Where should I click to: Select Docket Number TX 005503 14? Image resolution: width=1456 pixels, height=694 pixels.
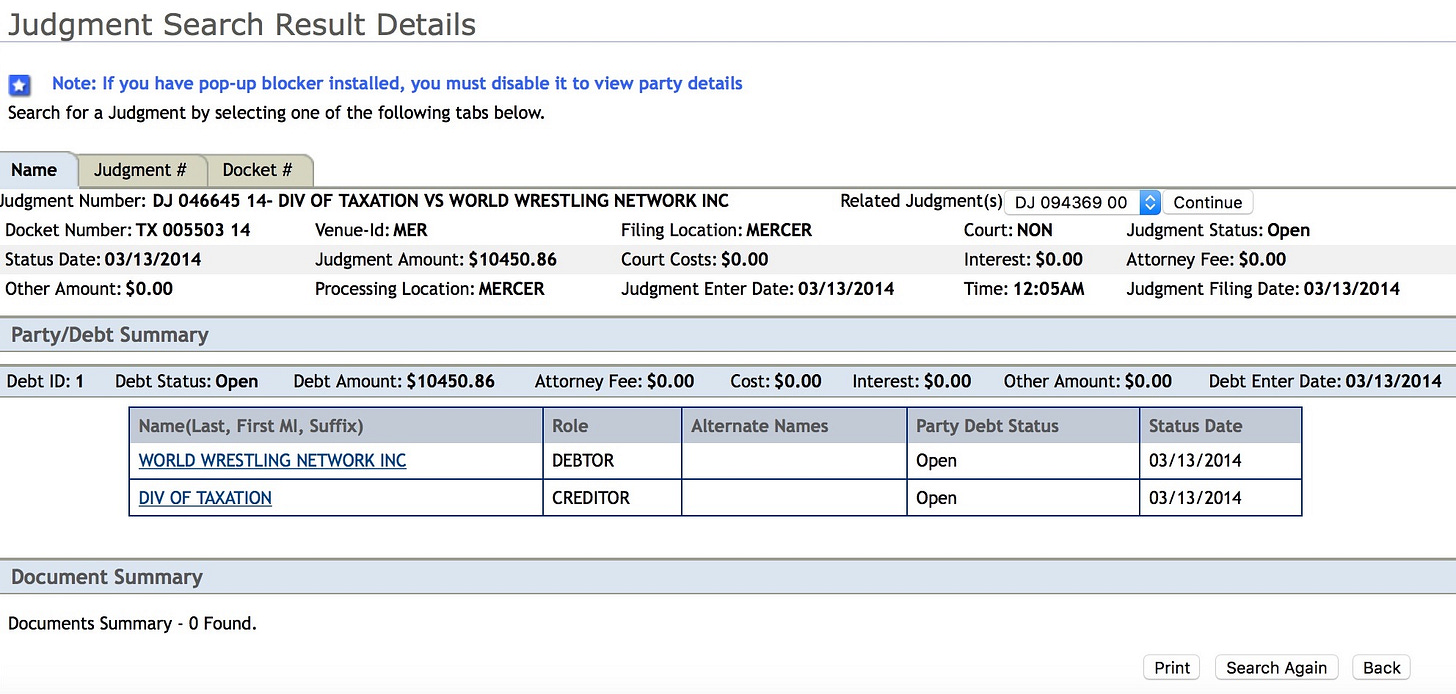click(x=128, y=230)
